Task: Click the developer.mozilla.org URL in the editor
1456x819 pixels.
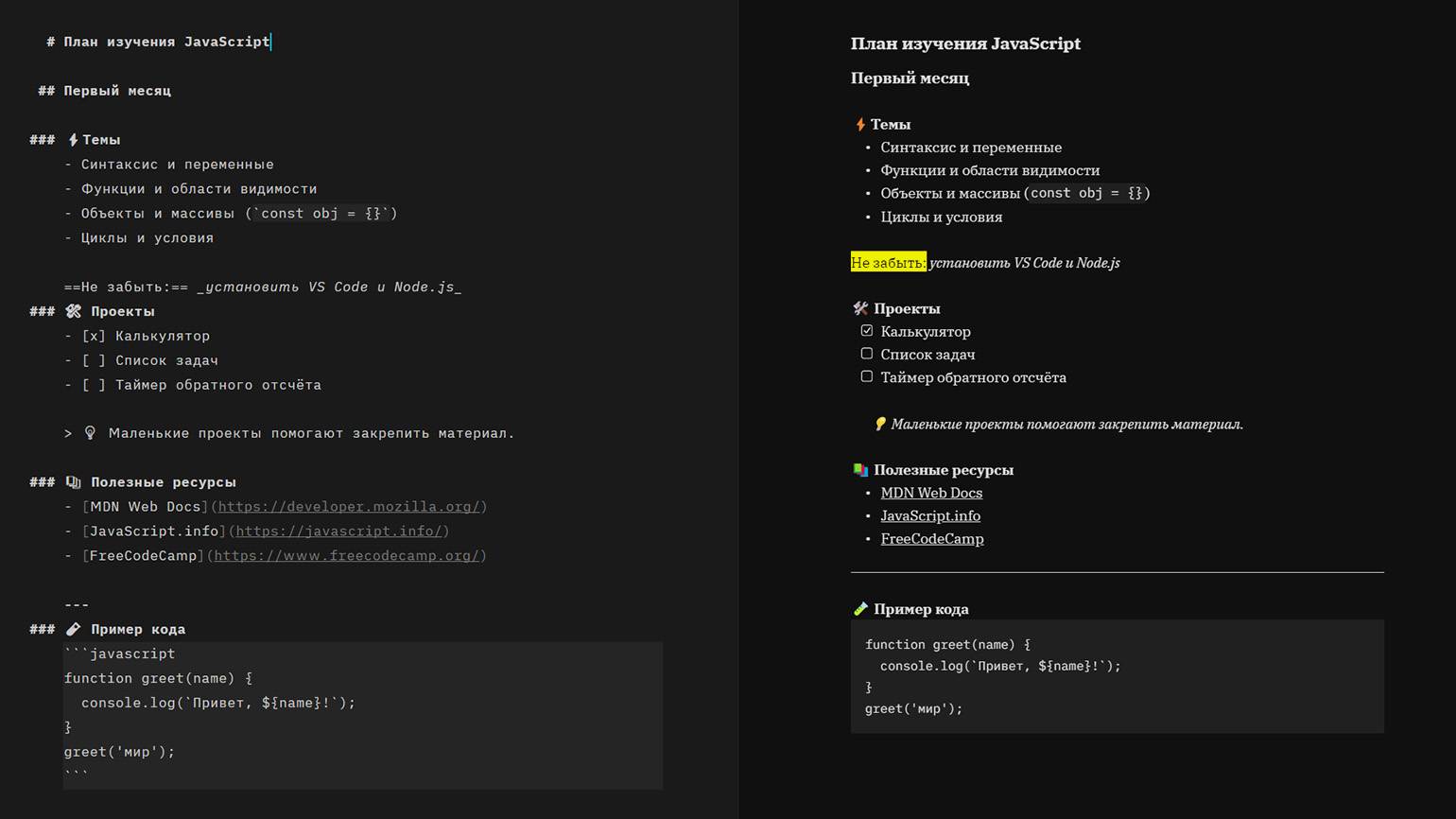Action: [x=349, y=507]
